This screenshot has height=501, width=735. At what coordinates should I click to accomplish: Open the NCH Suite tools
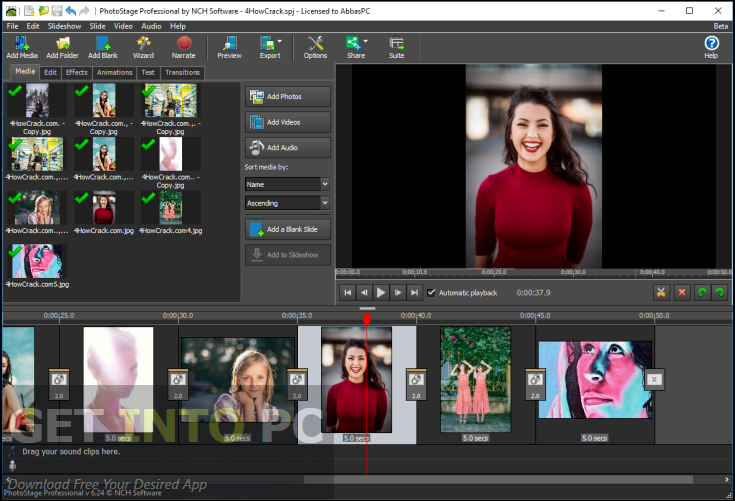point(396,47)
